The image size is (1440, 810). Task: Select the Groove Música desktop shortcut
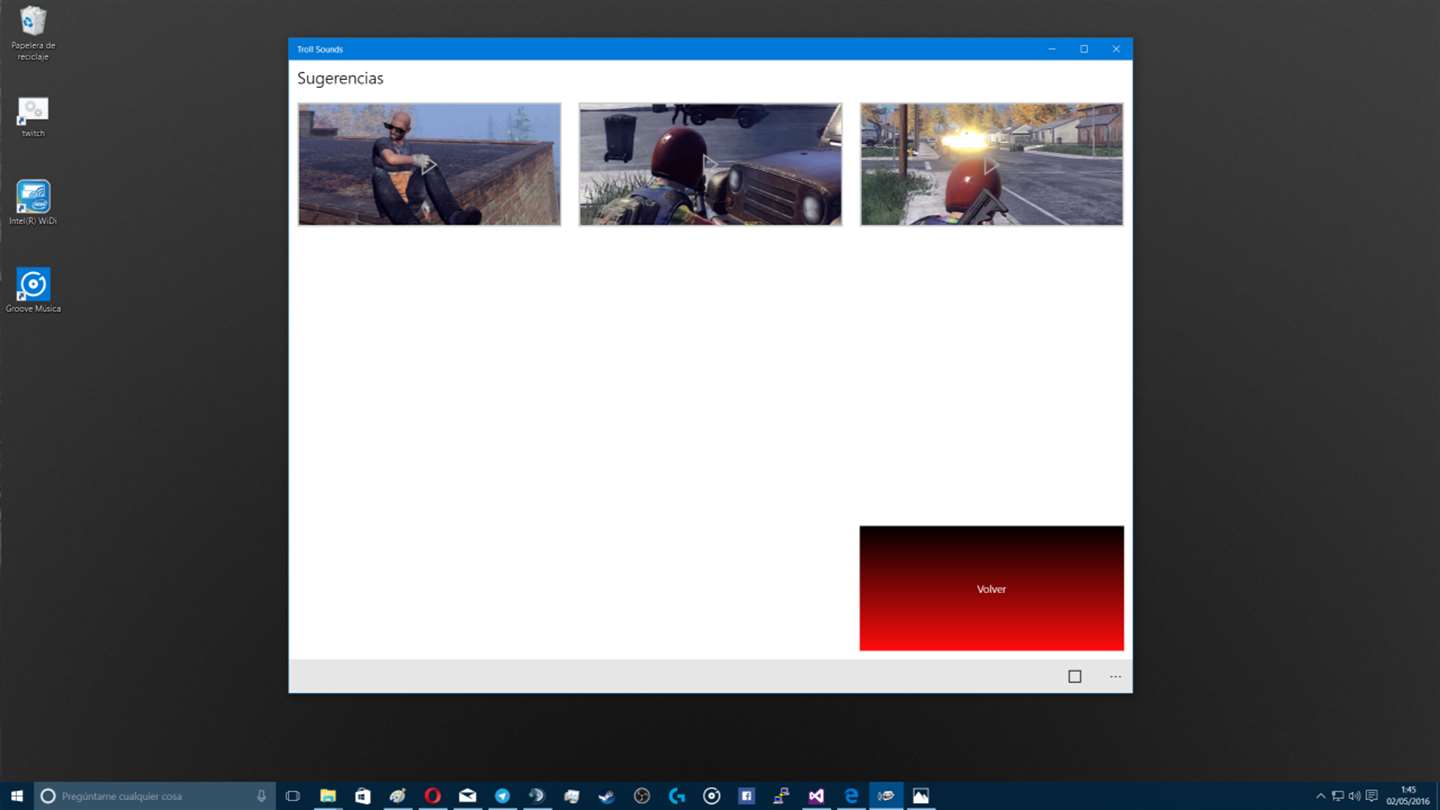[x=33, y=291]
